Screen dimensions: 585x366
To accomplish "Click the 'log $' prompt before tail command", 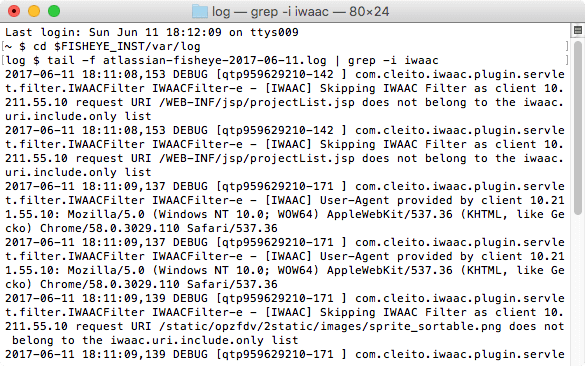I will [22, 60].
